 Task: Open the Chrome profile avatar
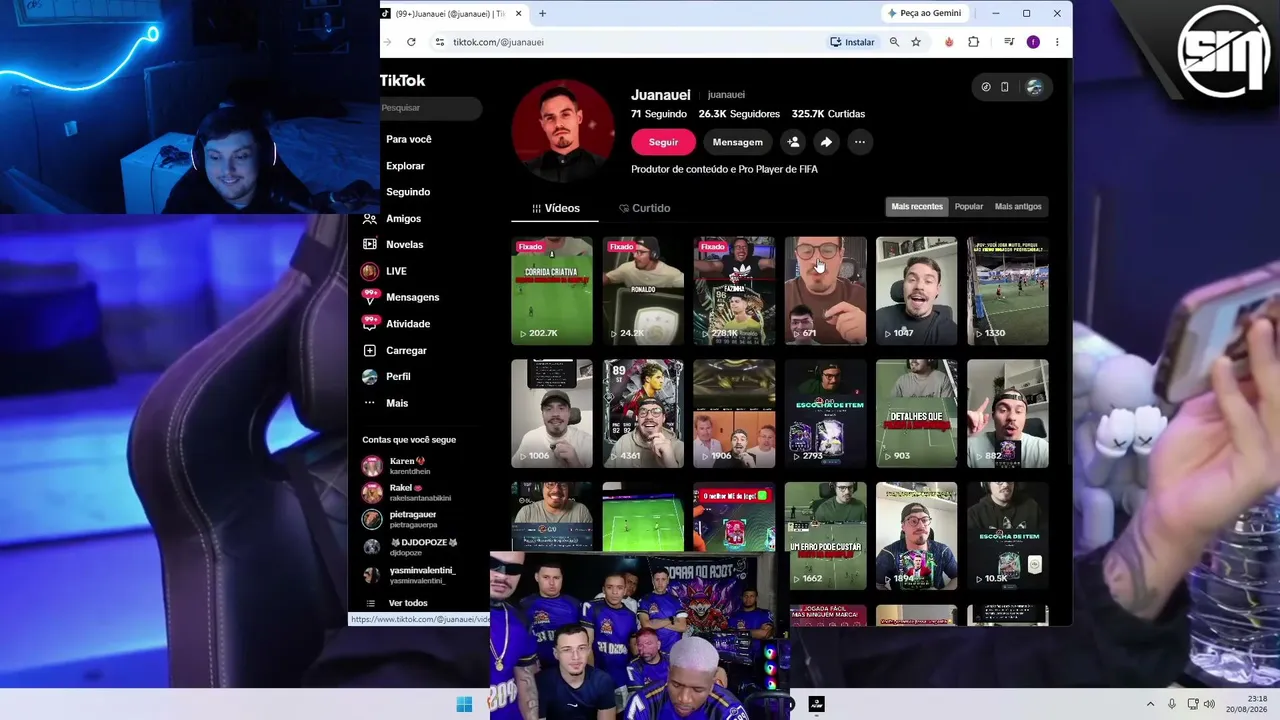[x=1033, y=42]
